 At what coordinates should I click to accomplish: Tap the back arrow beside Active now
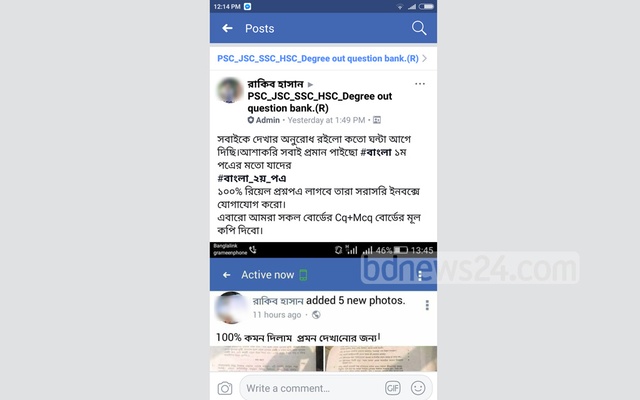coord(227,275)
